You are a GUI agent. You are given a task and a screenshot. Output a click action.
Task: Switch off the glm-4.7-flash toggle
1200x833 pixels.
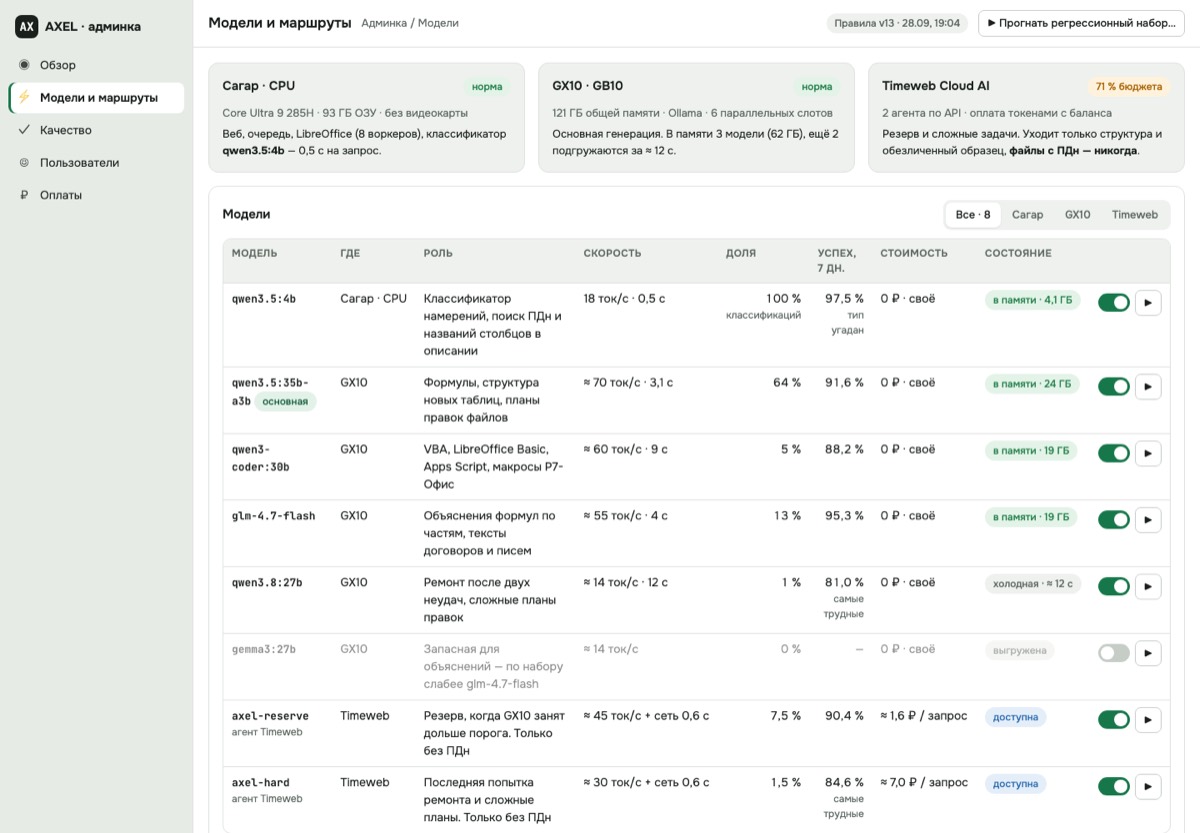point(1114,520)
